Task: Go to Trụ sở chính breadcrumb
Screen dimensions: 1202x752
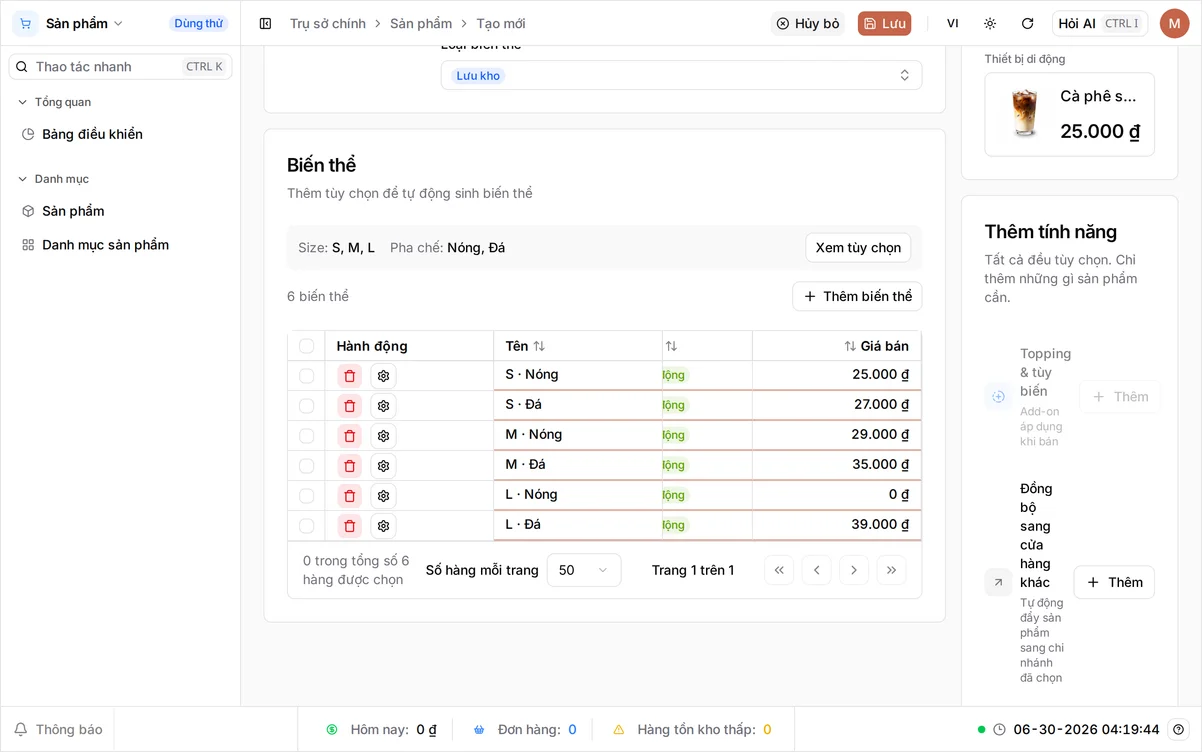Action: tap(328, 23)
